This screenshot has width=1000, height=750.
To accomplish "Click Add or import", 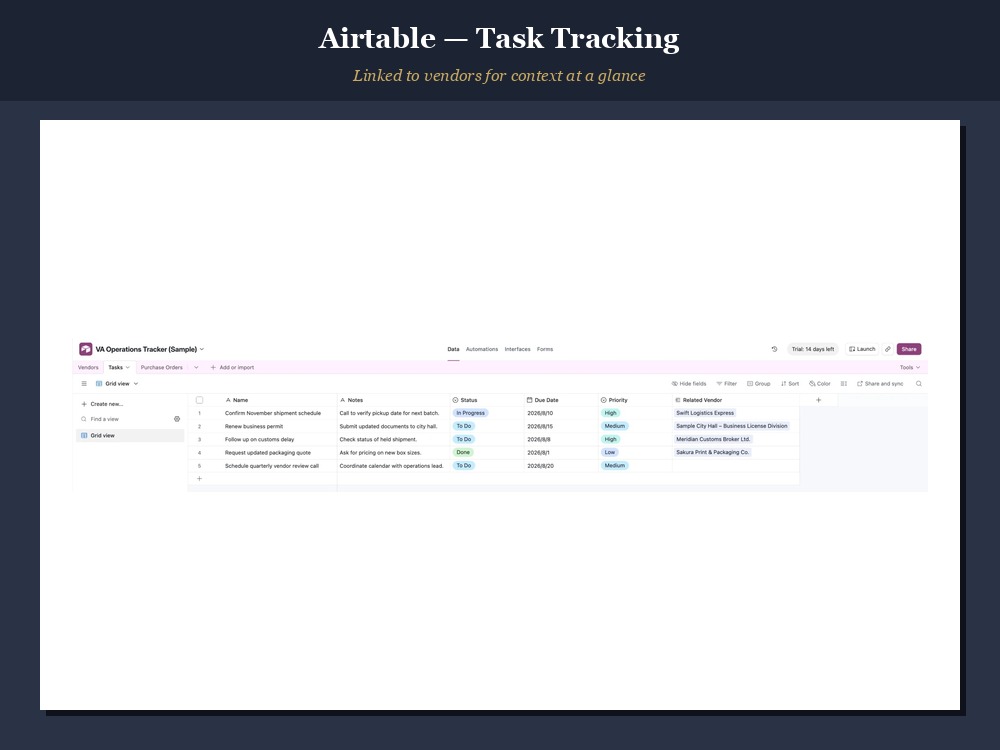I will click(232, 367).
